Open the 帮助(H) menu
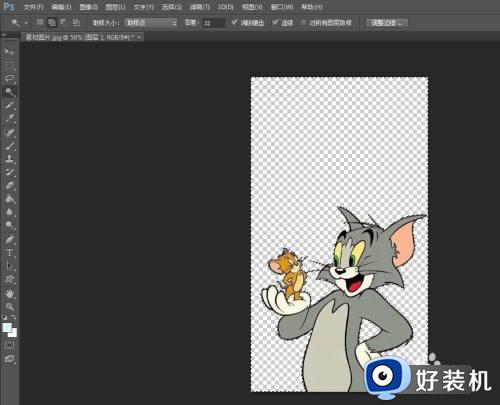500x405 pixels. pyautogui.click(x=312, y=7)
